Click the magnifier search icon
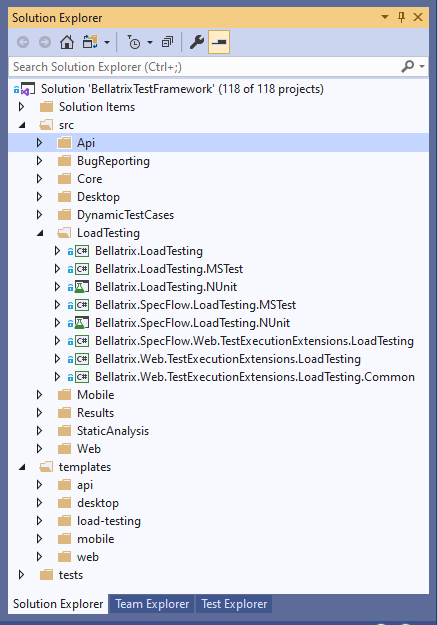This screenshot has width=438, height=625. click(x=407, y=67)
